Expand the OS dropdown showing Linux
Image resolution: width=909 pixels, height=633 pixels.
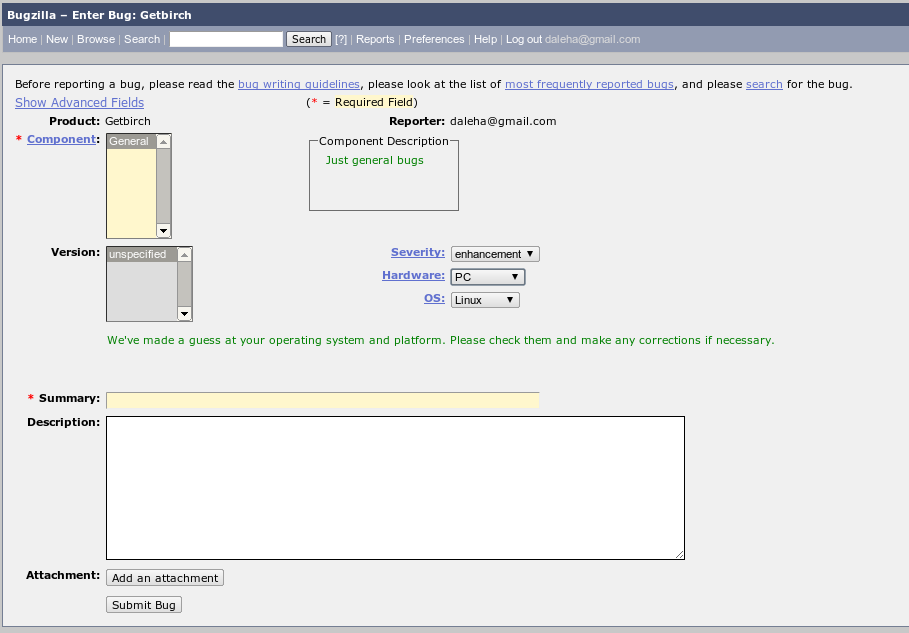[485, 300]
